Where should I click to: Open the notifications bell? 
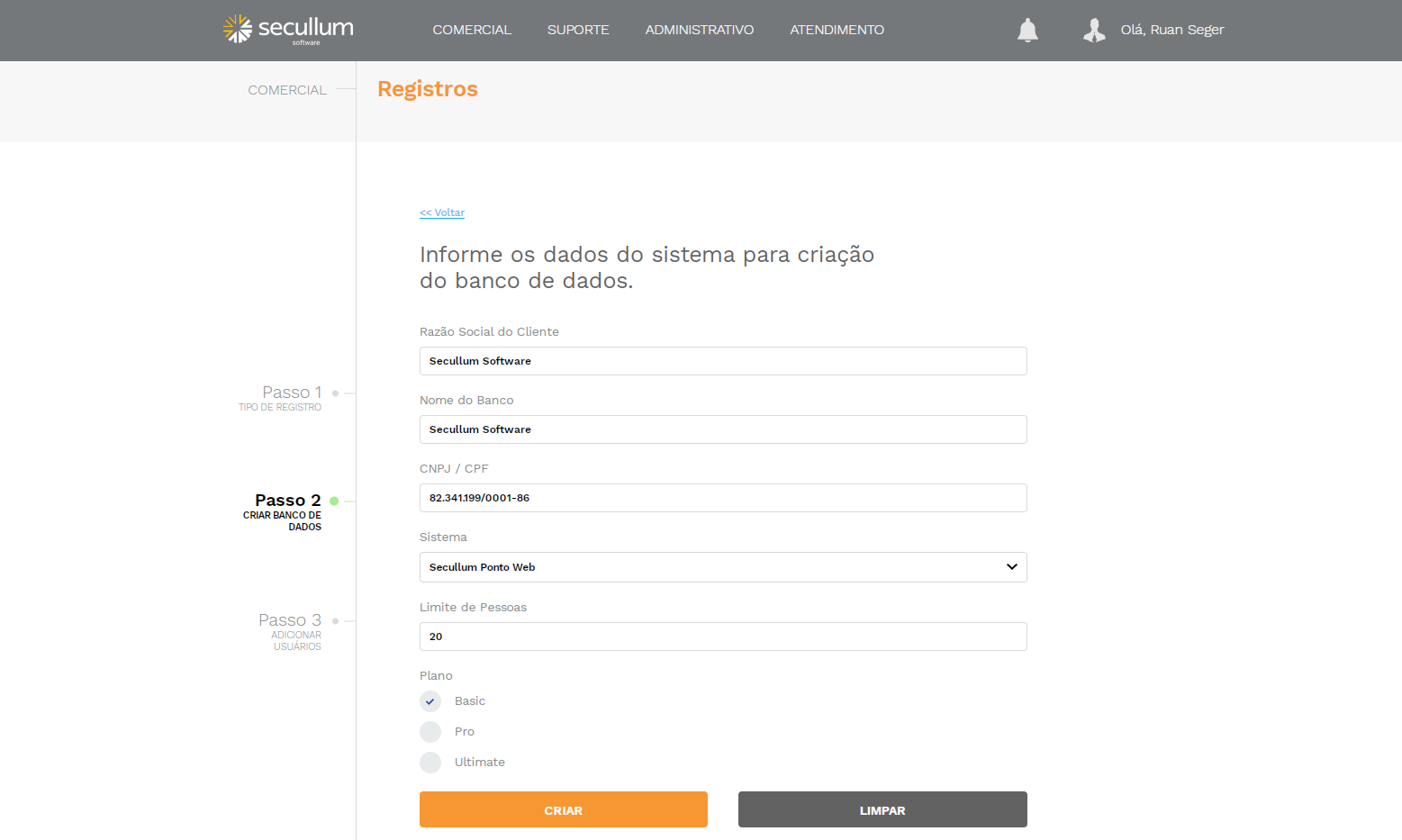1027,31
